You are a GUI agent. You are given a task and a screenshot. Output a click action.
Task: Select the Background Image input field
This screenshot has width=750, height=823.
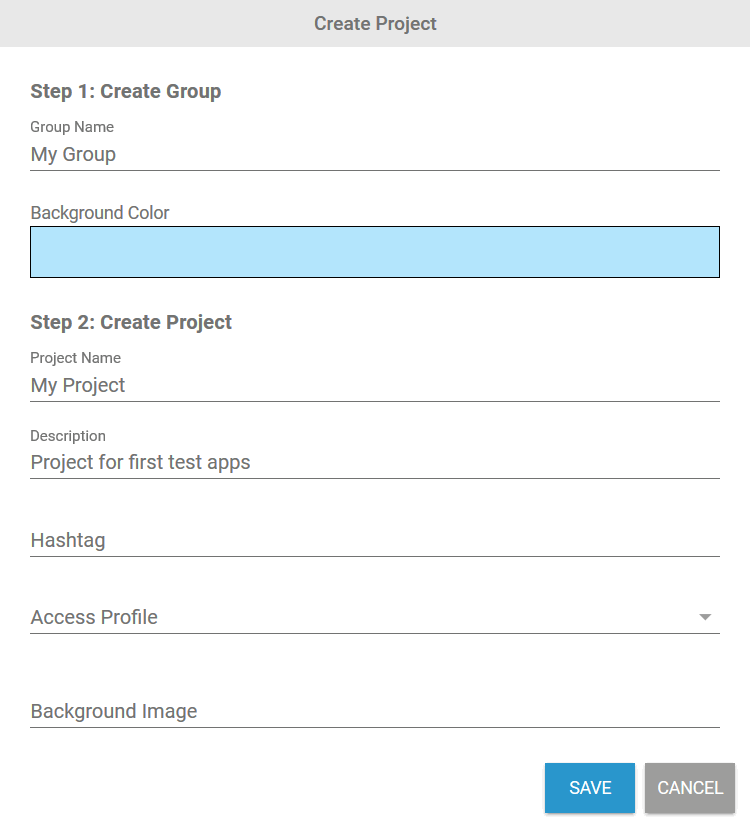click(375, 711)
